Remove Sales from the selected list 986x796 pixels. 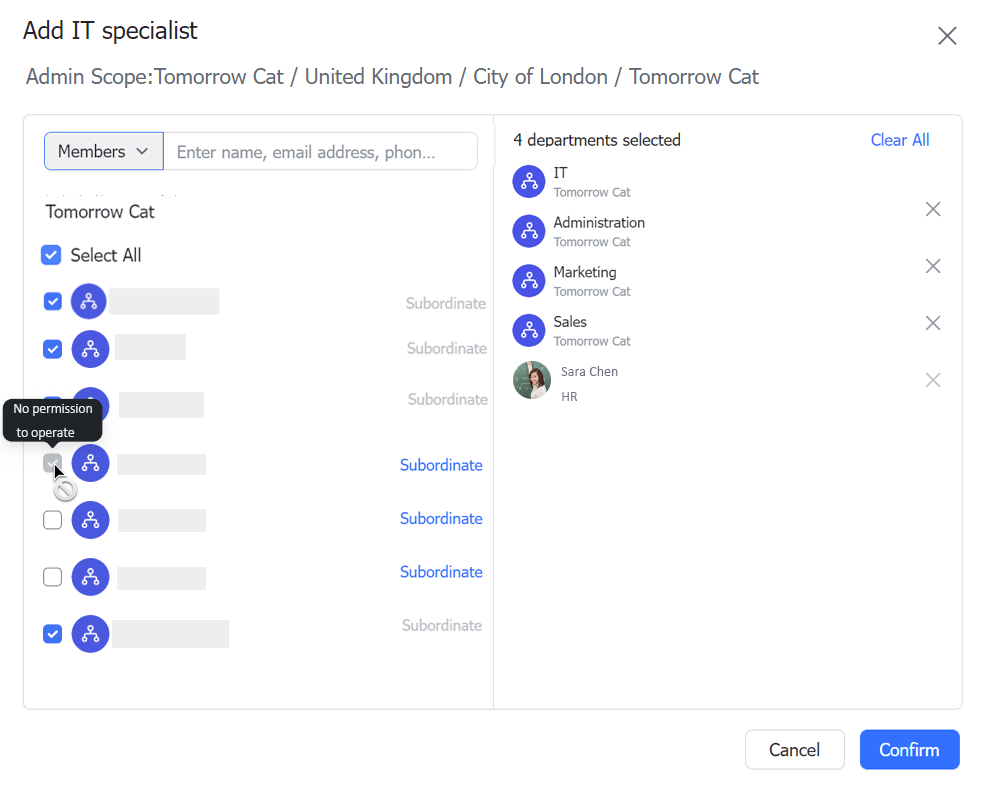coord(932,323)
